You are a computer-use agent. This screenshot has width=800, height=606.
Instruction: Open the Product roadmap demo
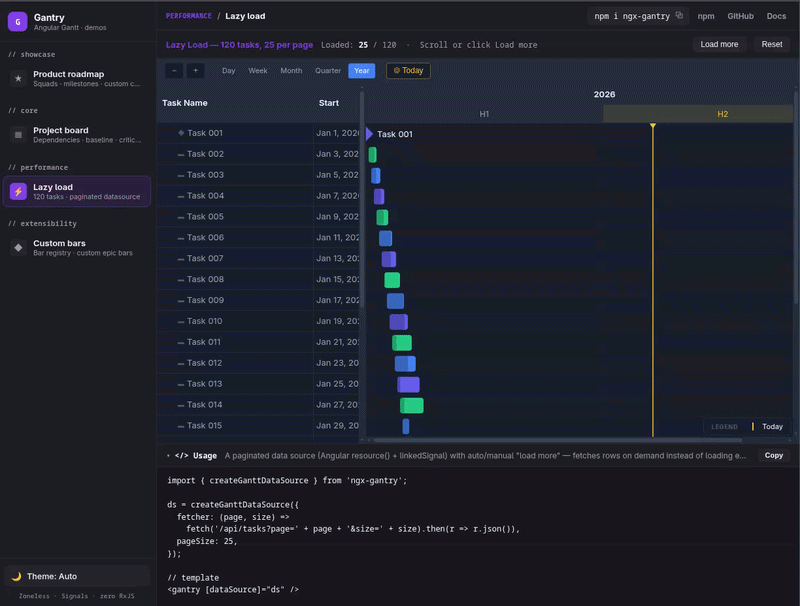pos(77,79)
